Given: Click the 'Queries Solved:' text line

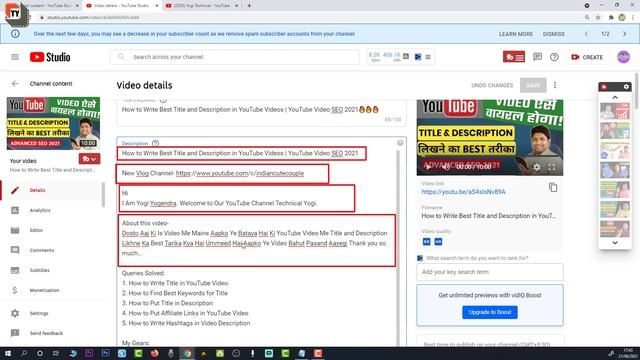Looking at the screenshot, I should [143, 273].
